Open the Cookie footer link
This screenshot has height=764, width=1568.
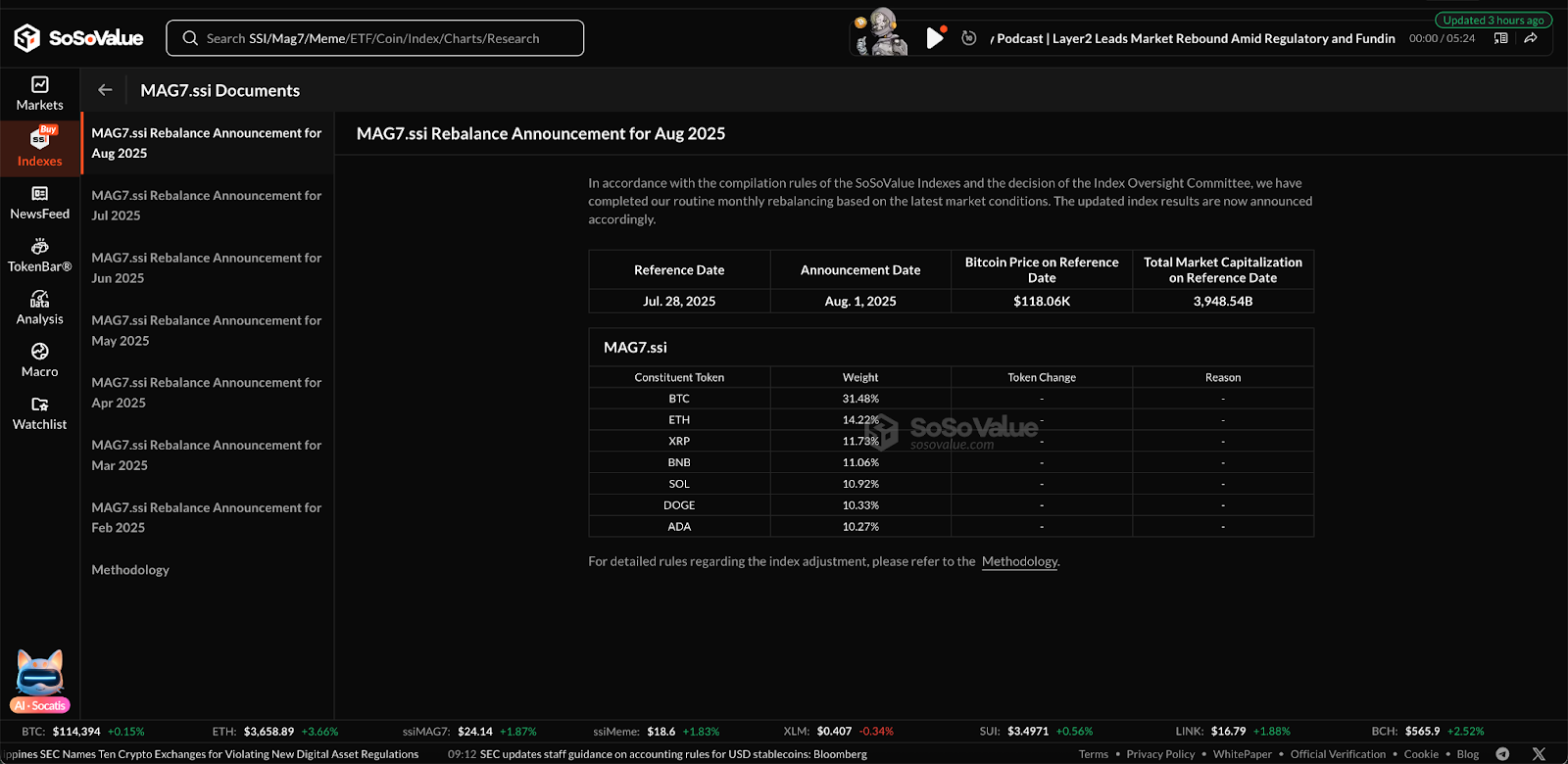1421,754
